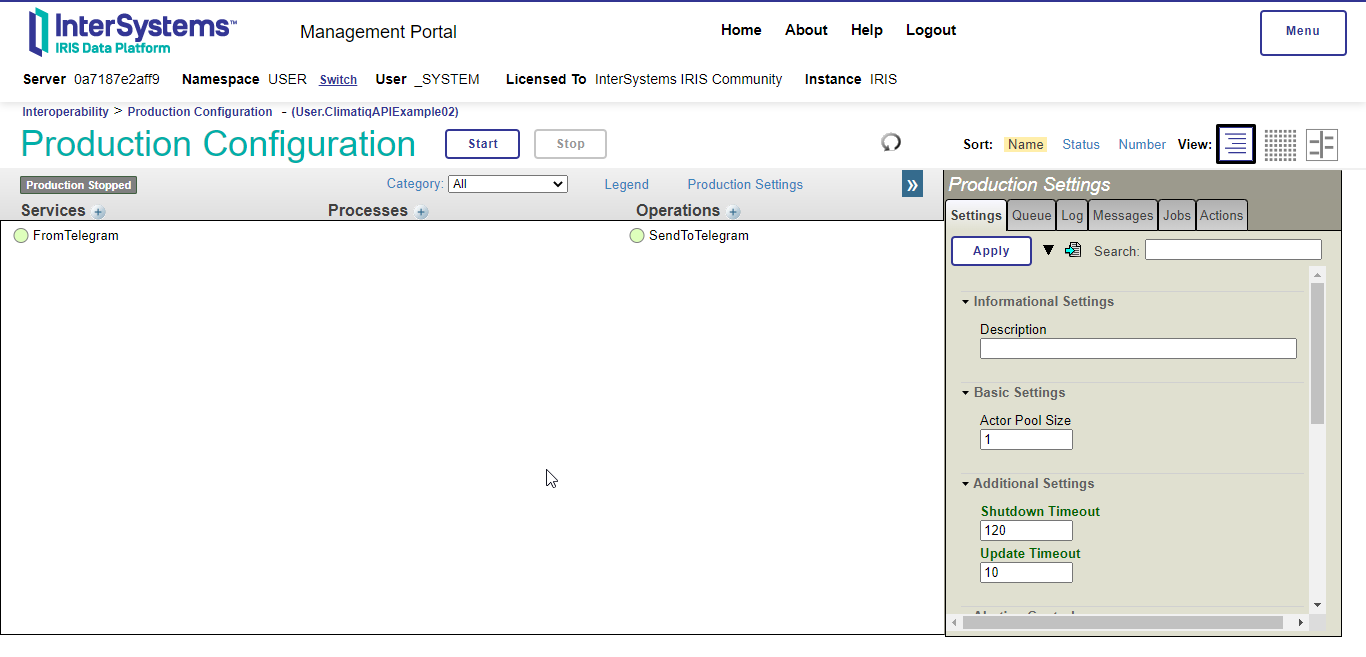Focus the settings Search field

click(x=1233, y=250)
